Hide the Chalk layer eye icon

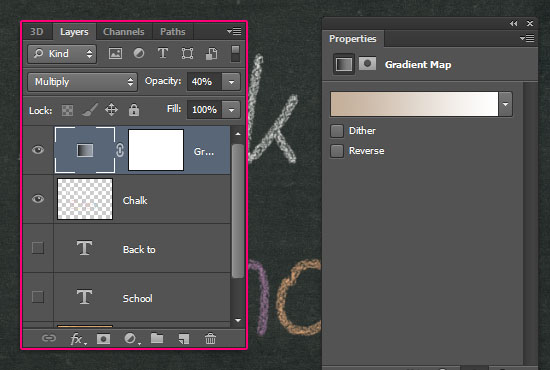pos(38,199)
